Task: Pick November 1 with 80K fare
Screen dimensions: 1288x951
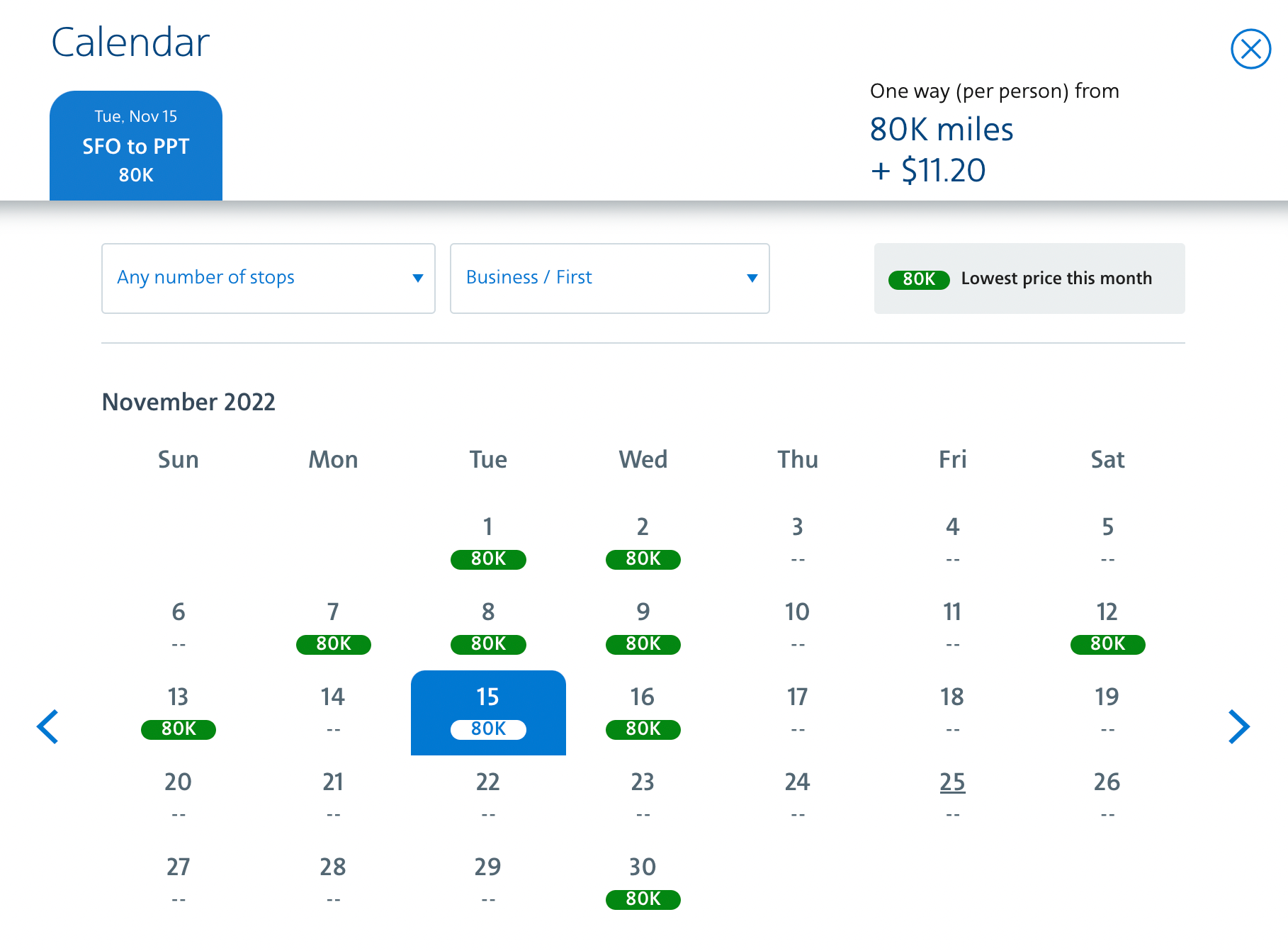Action: click(488, 542)
